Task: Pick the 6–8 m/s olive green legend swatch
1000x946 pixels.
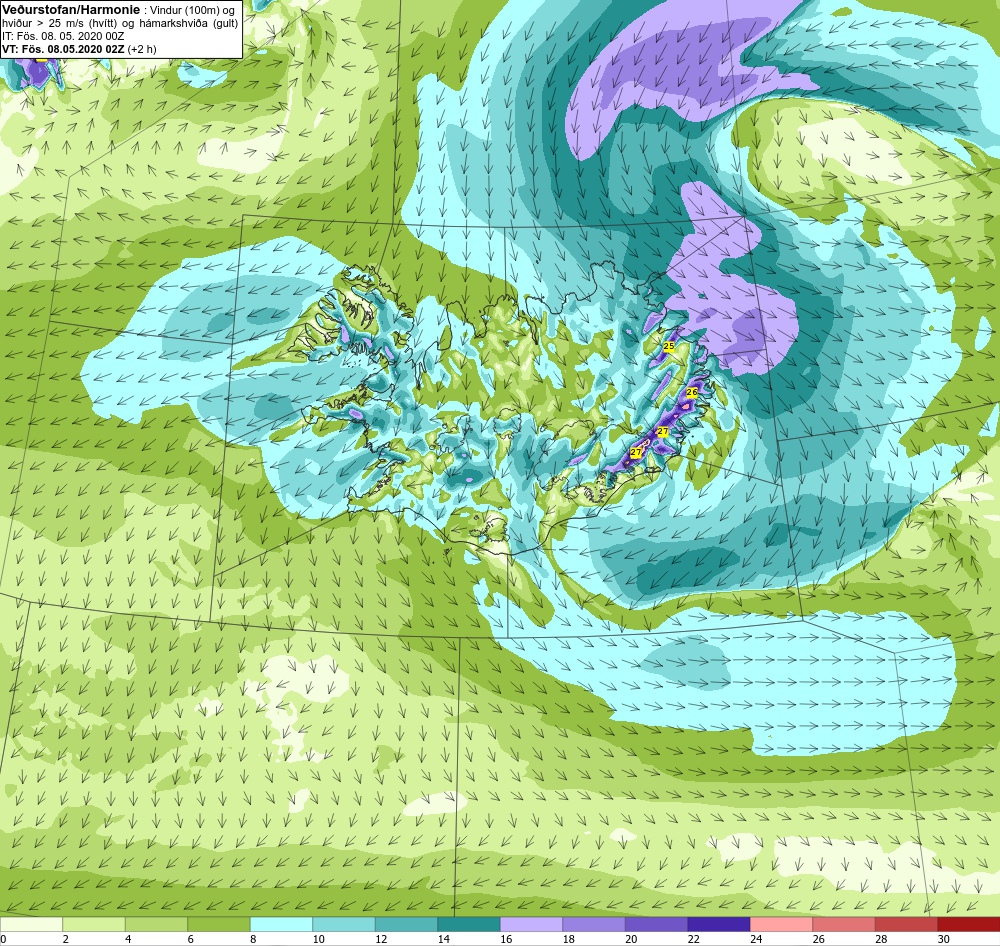Action: (219, 924)
